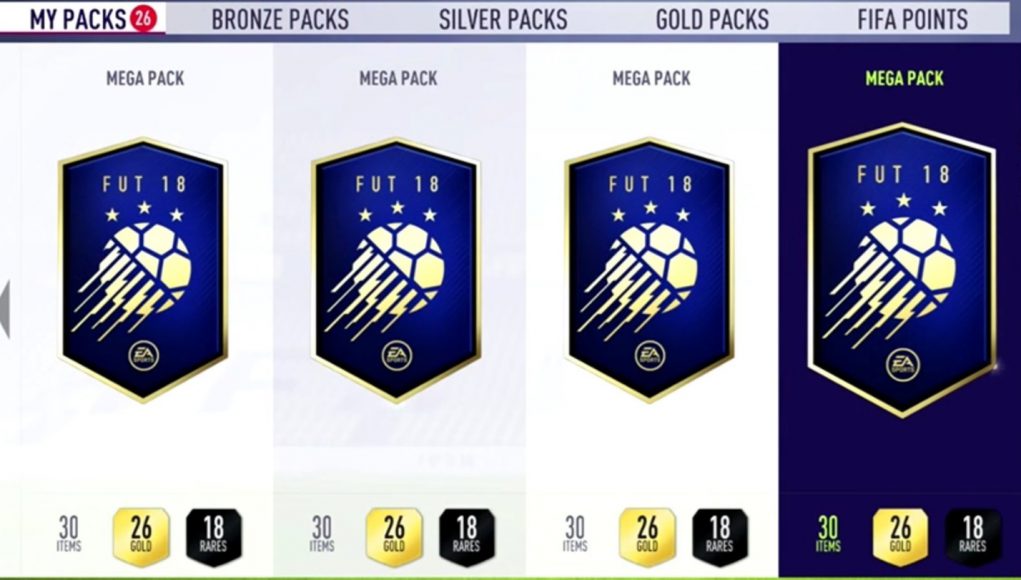Click the 26 Gold badge on second pack
The height and width of the screenshot is (580, 1021).
pos(394,537)
